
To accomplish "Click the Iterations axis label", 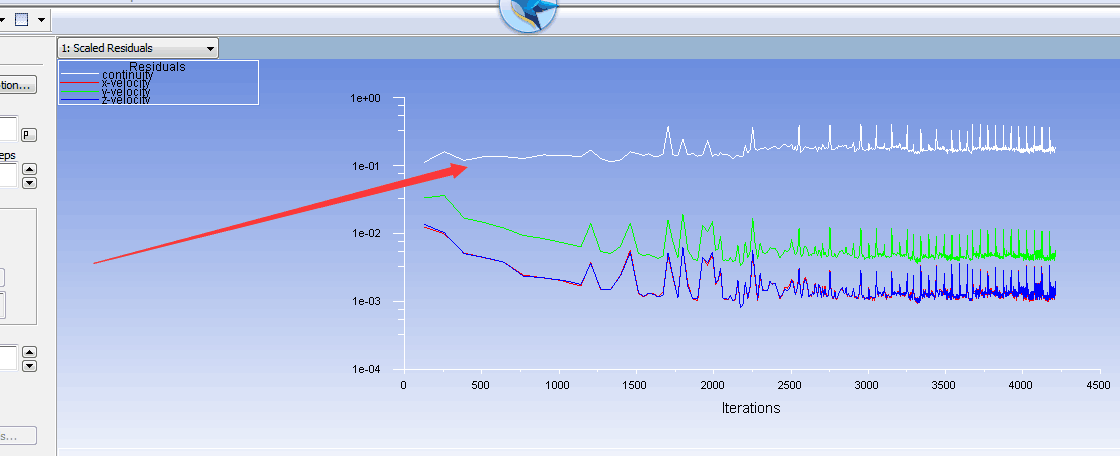I will pos(750,408).
